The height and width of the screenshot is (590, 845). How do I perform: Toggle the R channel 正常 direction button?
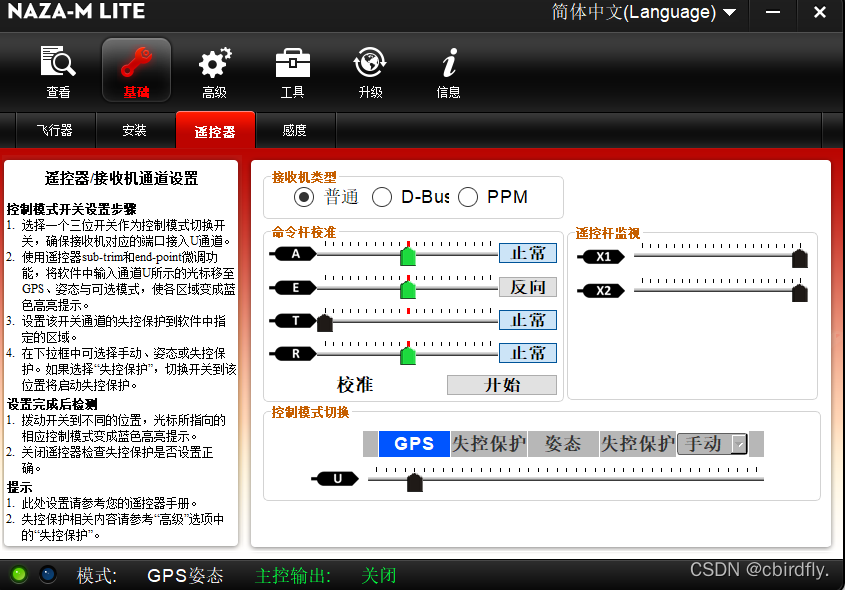coord(528,353)
